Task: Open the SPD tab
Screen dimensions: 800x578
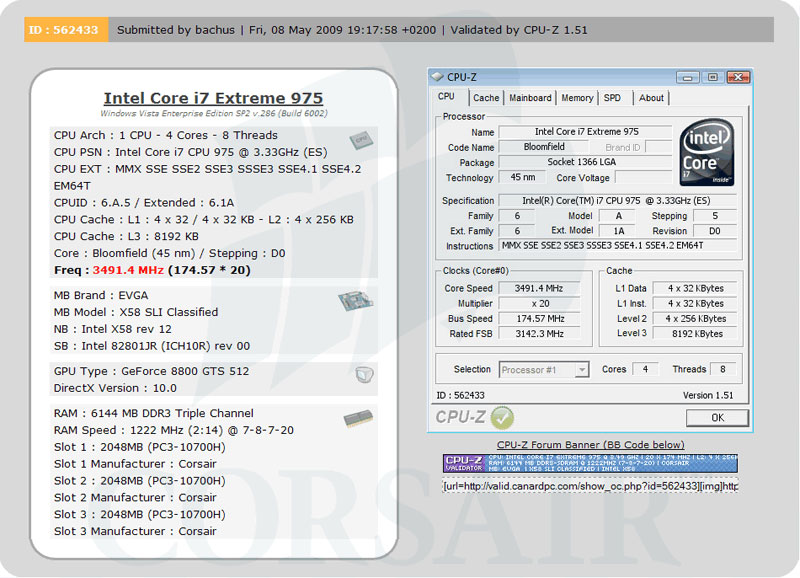Action: click(x=612, y=98)
